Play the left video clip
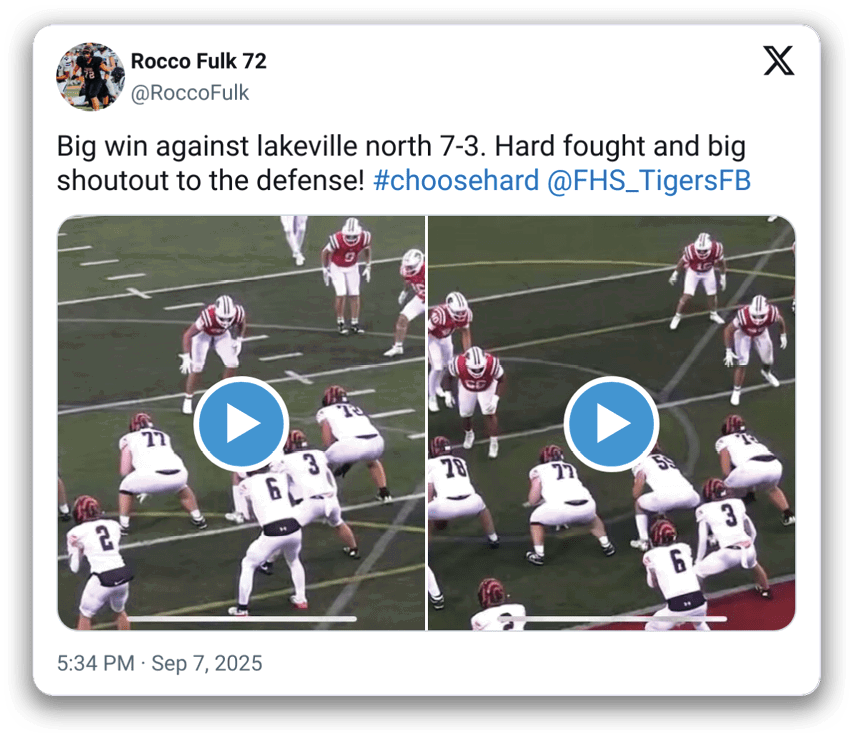Image resolution: width=855 pixels, height=738 pixels. (x=241, y=423)
